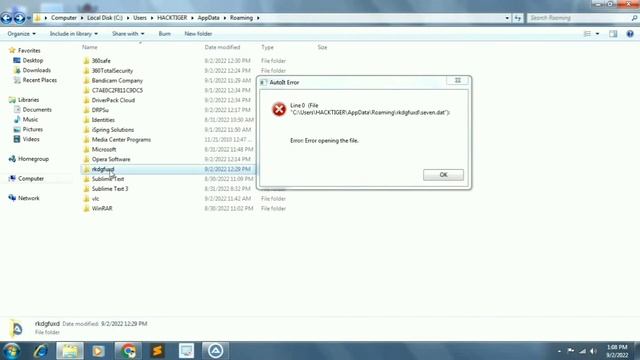Open the Share with menu
Screen dimensions: 640x360
click(128, 34)
